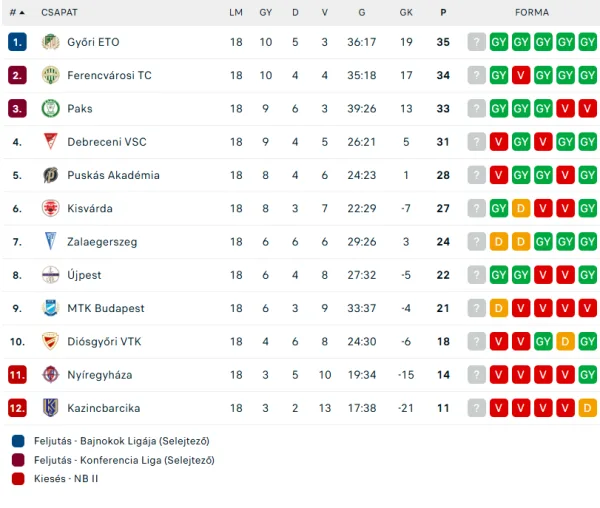The width and height of the screenshot is (600, 508).
Task: Click the FORMA column header
Action: pos(532,12)
